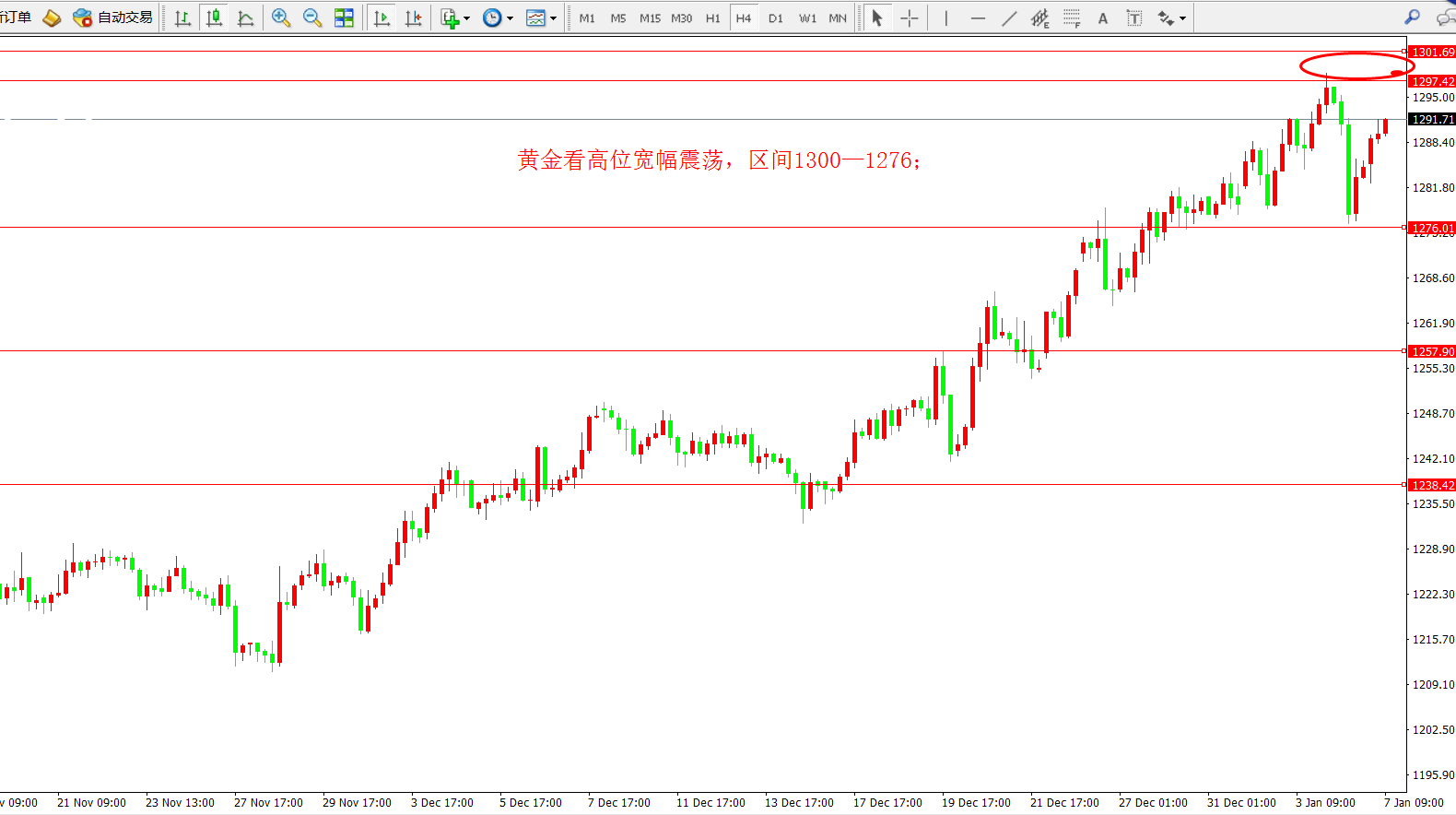This screenshot has height=815, width=1456.
Task: Select the Text 'A' drawing tool
Action: pyautogui.click(x=1102, y=18)
